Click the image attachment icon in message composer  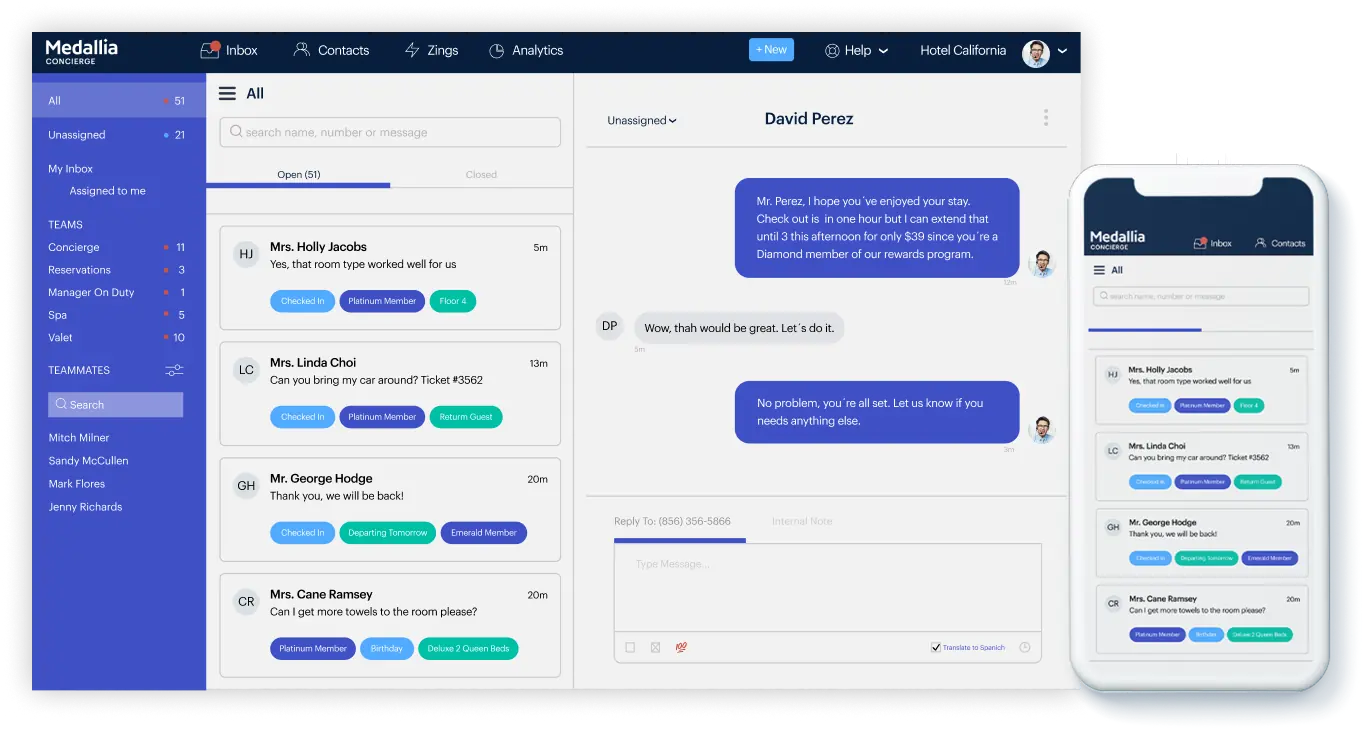pos(655,647)
